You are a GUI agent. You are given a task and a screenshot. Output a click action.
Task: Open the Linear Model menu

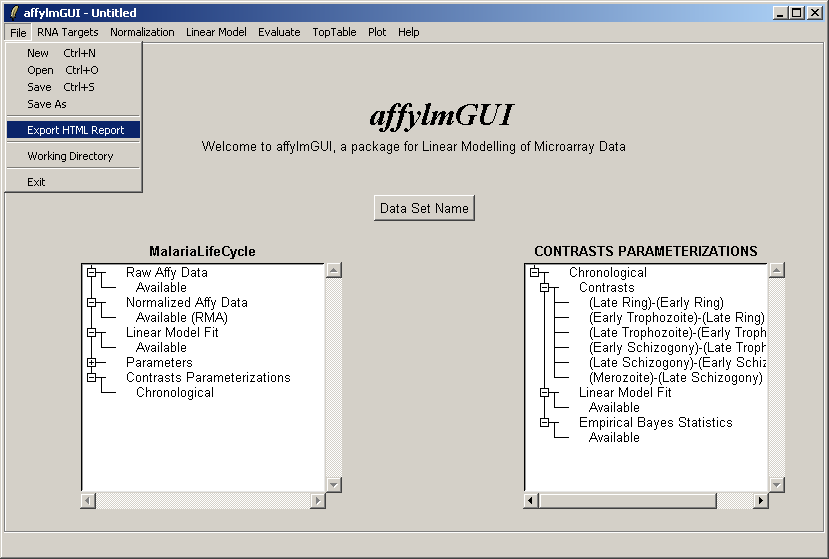click(x=216, y=32)
